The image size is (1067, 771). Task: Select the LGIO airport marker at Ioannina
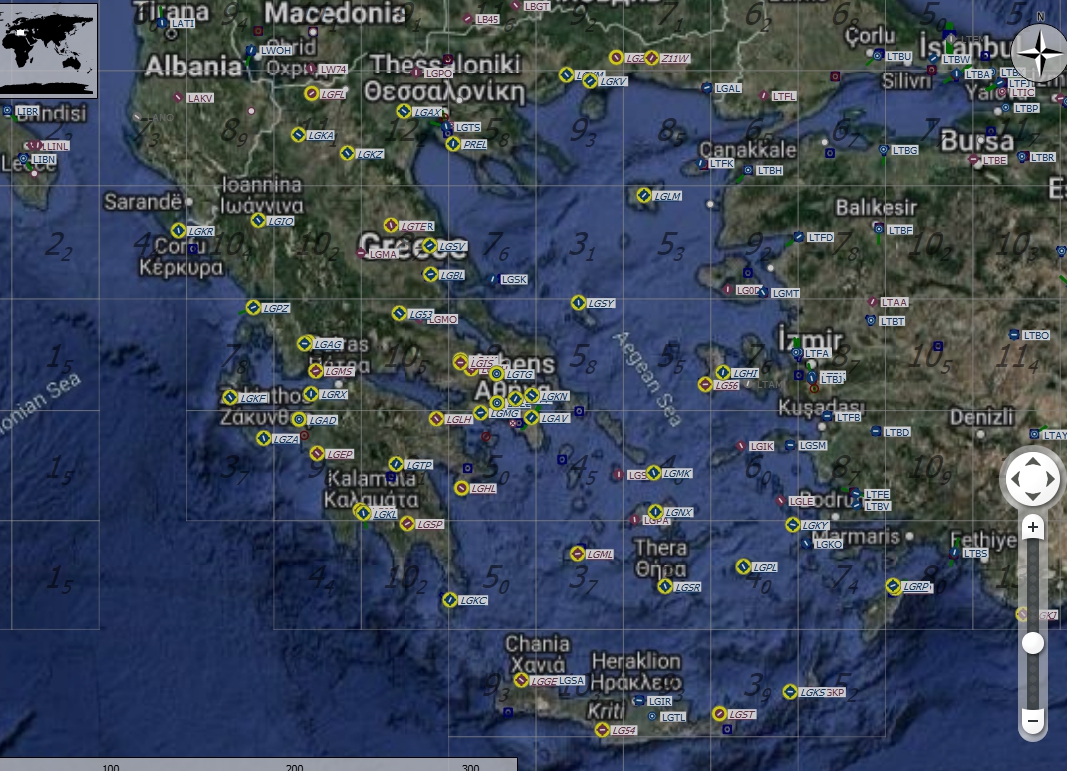[x=258, y=220]
